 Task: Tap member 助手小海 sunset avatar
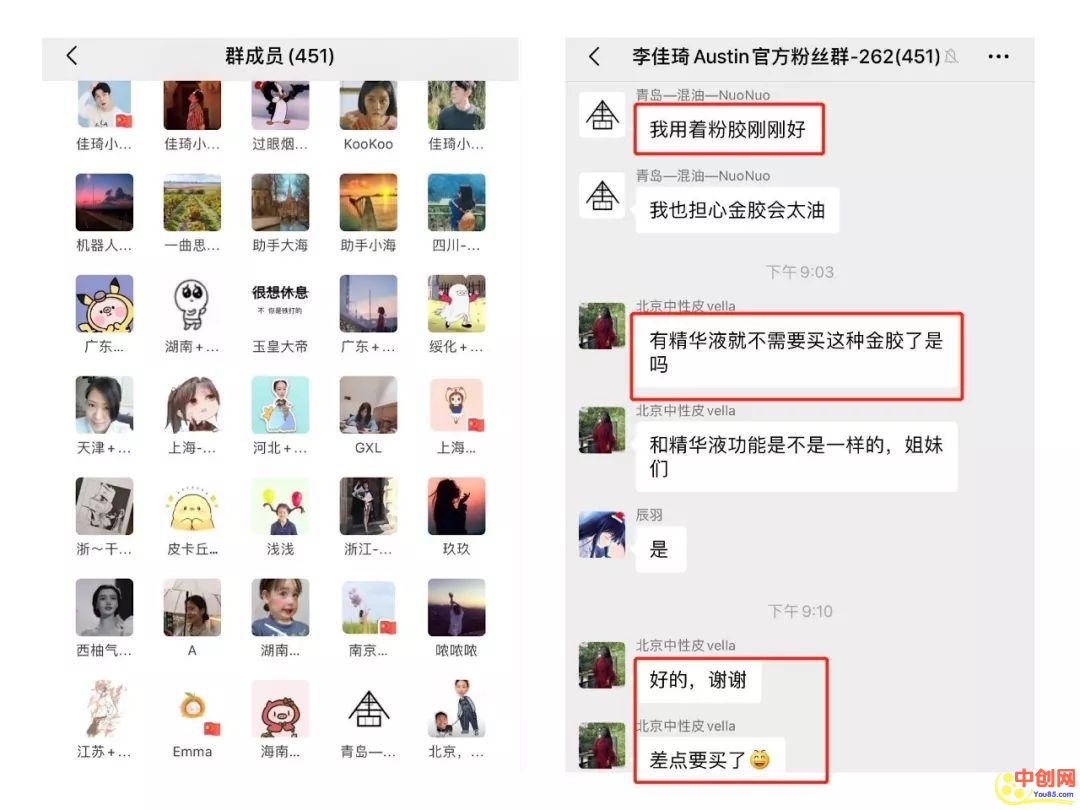point(368,202)
